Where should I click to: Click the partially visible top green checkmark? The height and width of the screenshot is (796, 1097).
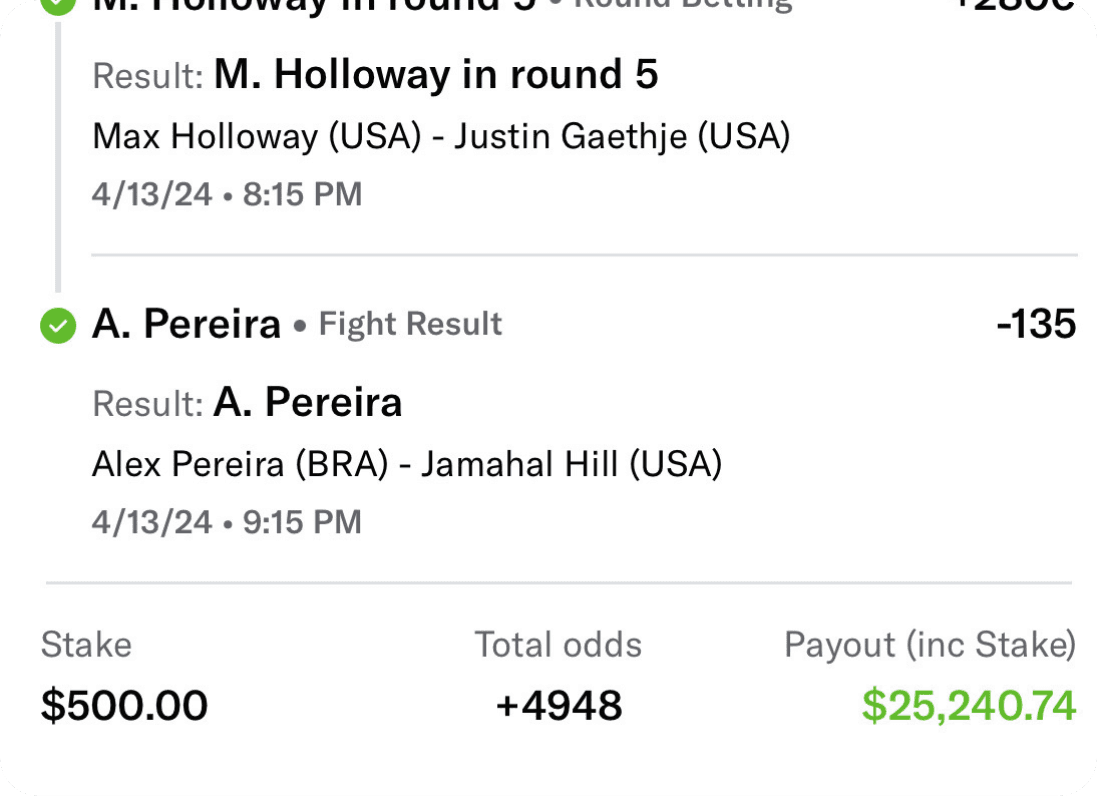coord(59,5)
